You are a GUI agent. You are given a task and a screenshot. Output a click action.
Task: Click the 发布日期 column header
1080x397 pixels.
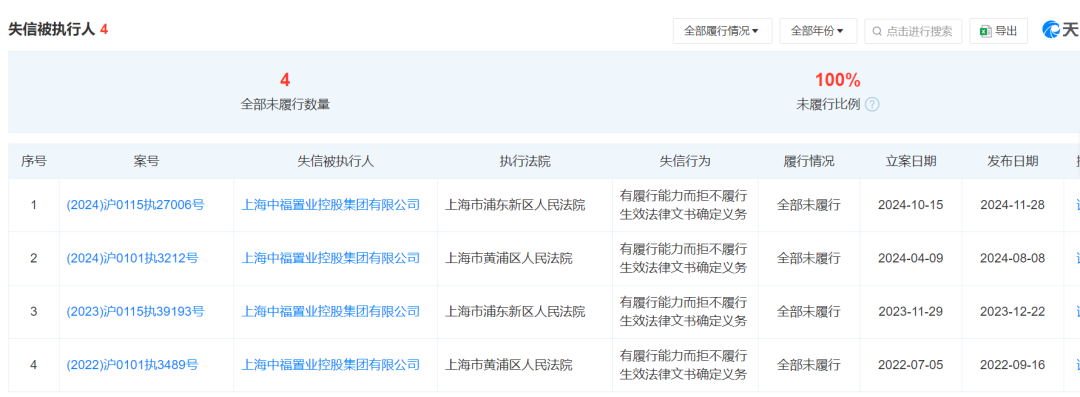pyautogui.click(x=1012, y=161)
